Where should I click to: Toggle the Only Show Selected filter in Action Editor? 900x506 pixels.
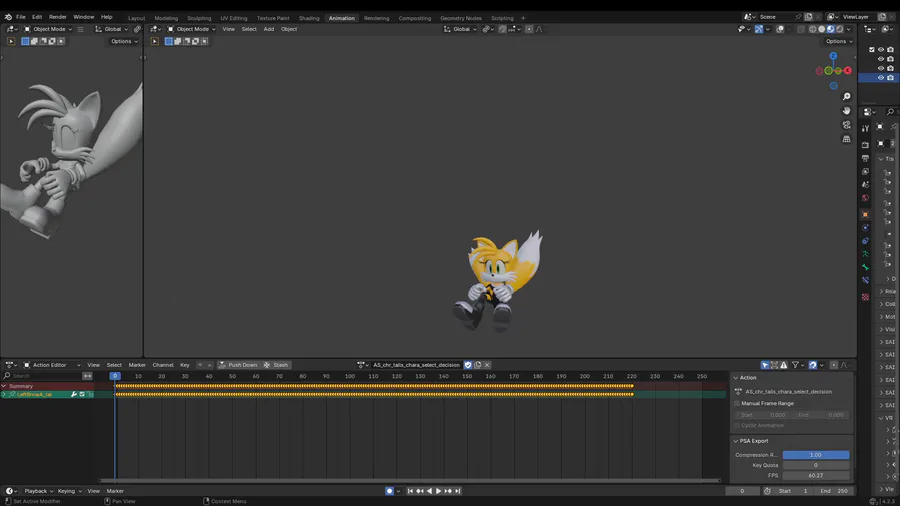(765, 365)
